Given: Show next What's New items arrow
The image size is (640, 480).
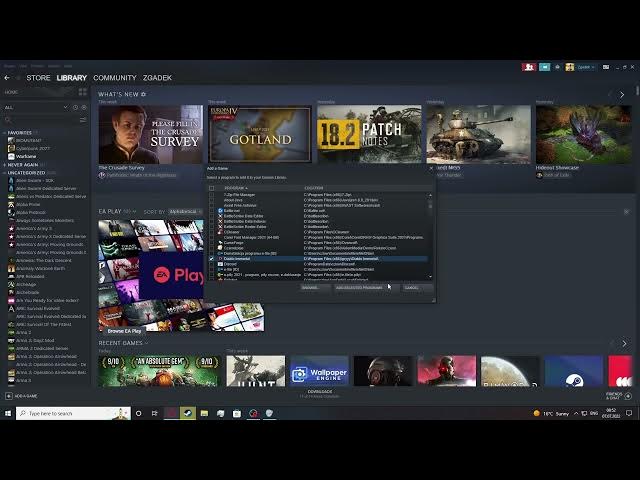Looking at the screenshot, I should point(622,95).
